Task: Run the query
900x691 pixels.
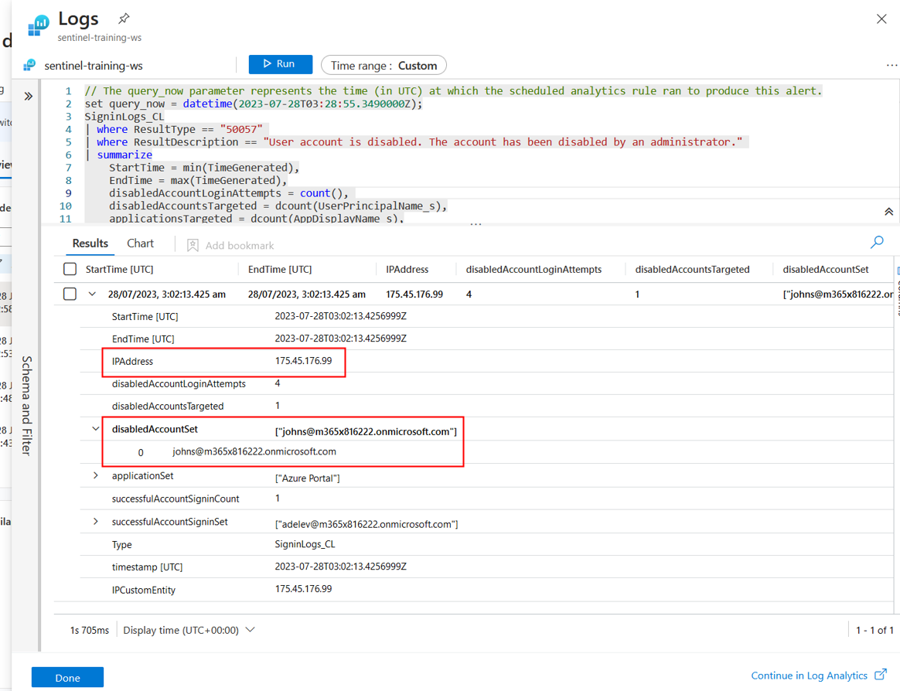Action: tap(280, 64)
